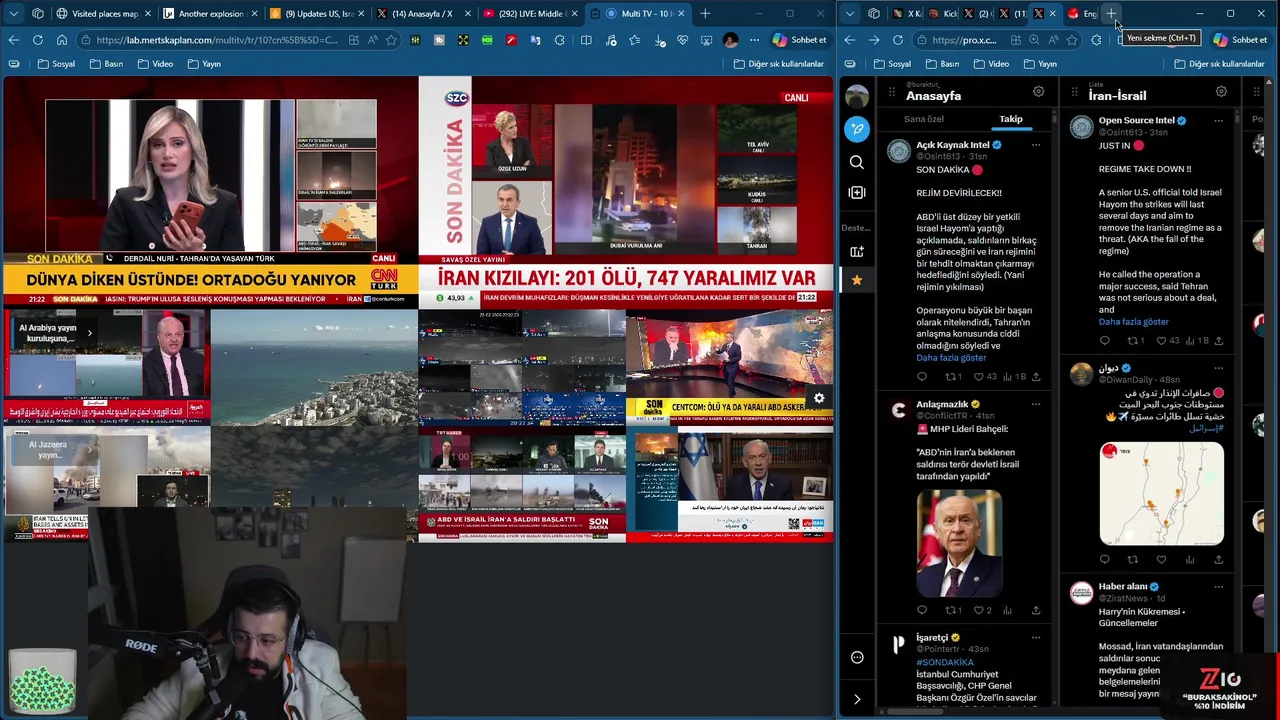Viewport: 1280px width, 720px height.
Task: Open Al Arabiya video tile
Action: tap(107, 366)
